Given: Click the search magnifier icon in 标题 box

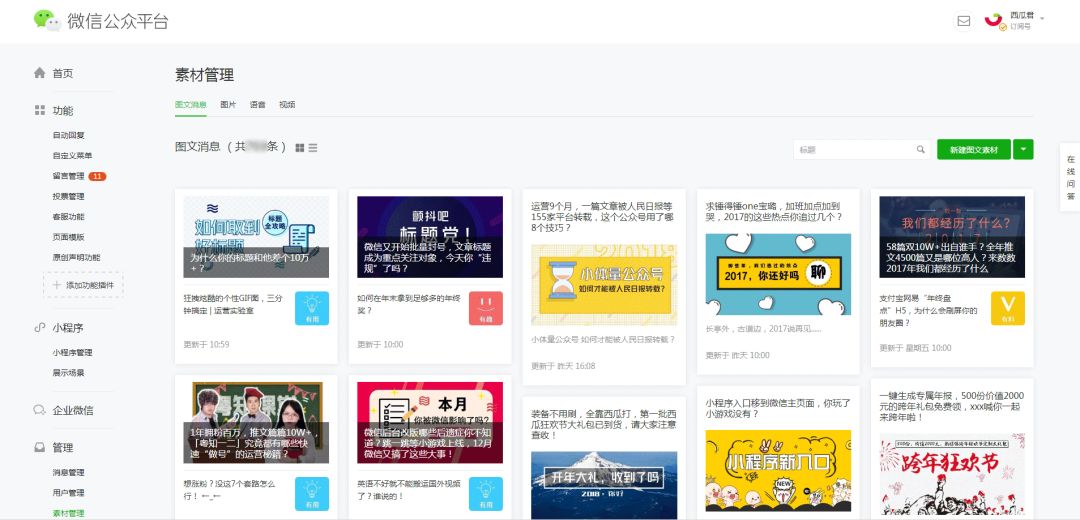Looking at the screenshot, I should (x=921, y=150).
